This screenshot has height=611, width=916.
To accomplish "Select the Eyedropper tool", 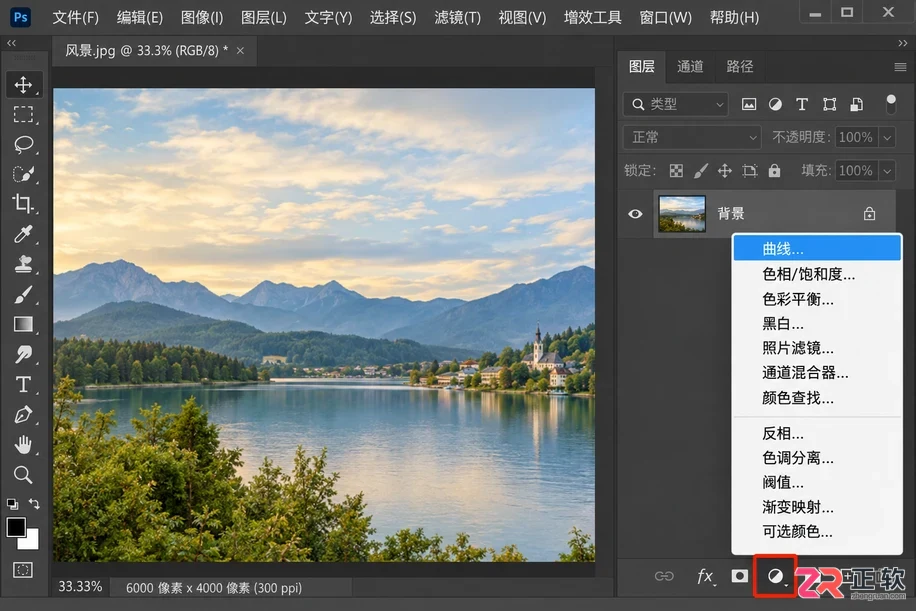I will 23,234.
